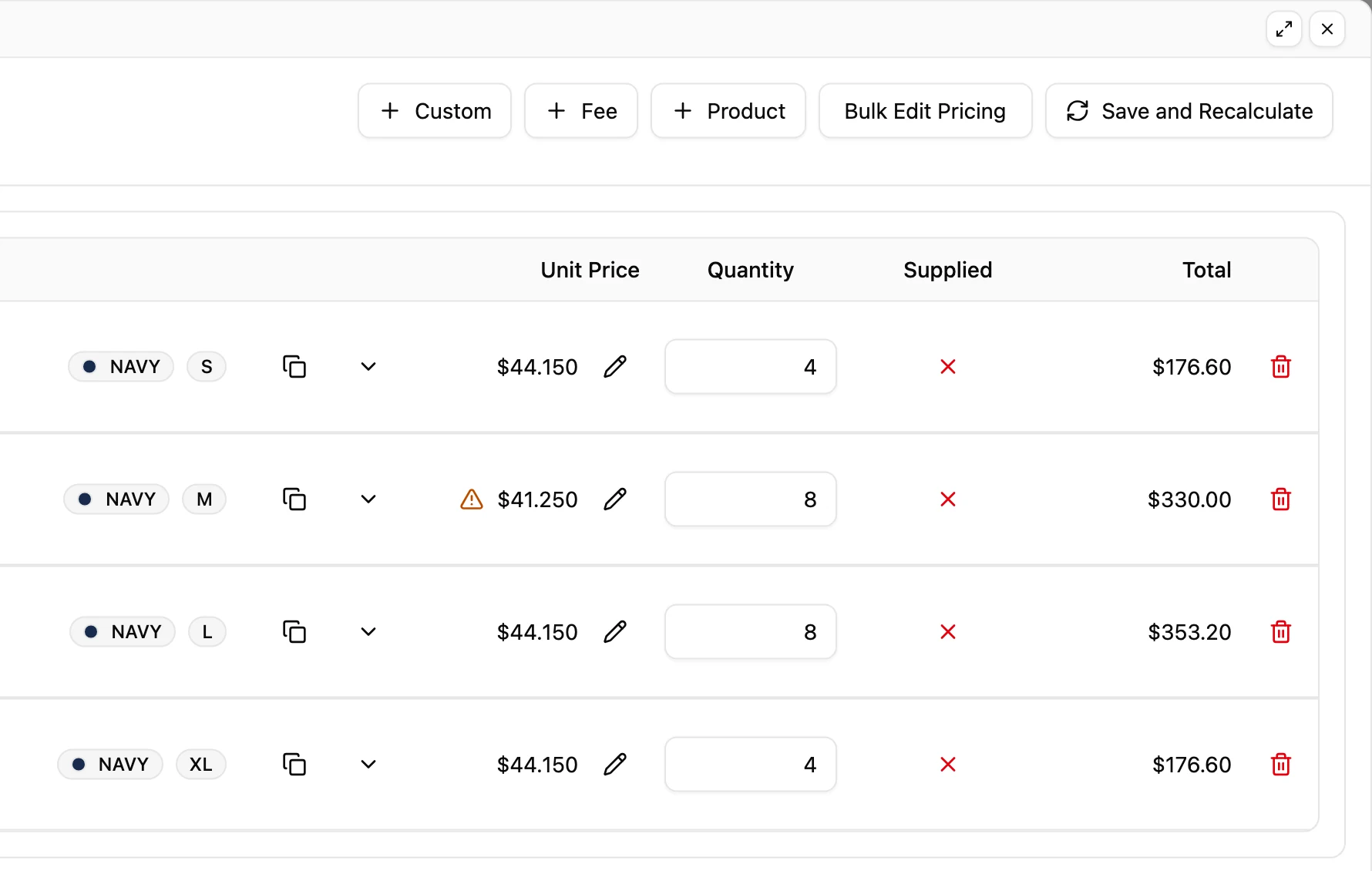This screenshot has width=1372, height=871.
Task: Edit the $41.250 unit price
Action: [x=615, y=499]
